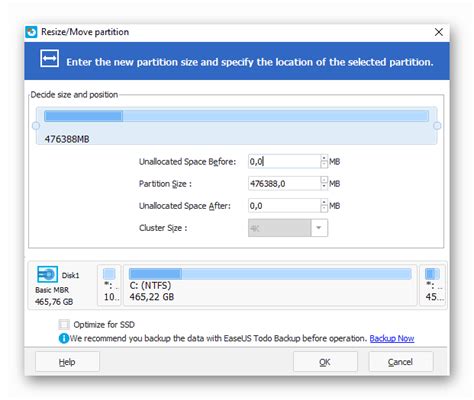Screen dimensions: 474x400
Task: Select the small first partition labeled 10..
Action: 109,285
